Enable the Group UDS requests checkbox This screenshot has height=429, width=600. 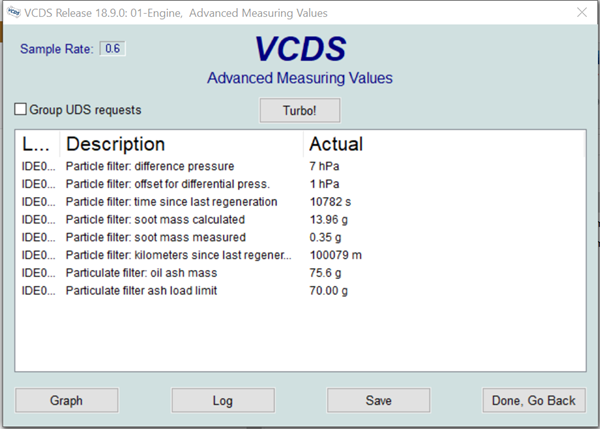(x=21, y=110)
